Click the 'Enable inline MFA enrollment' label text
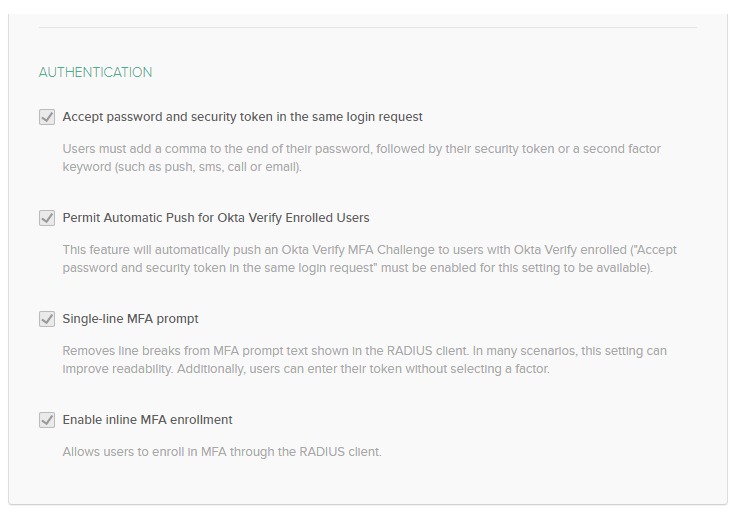The height and width of the screenshot is (521, 743). (147, 420)
